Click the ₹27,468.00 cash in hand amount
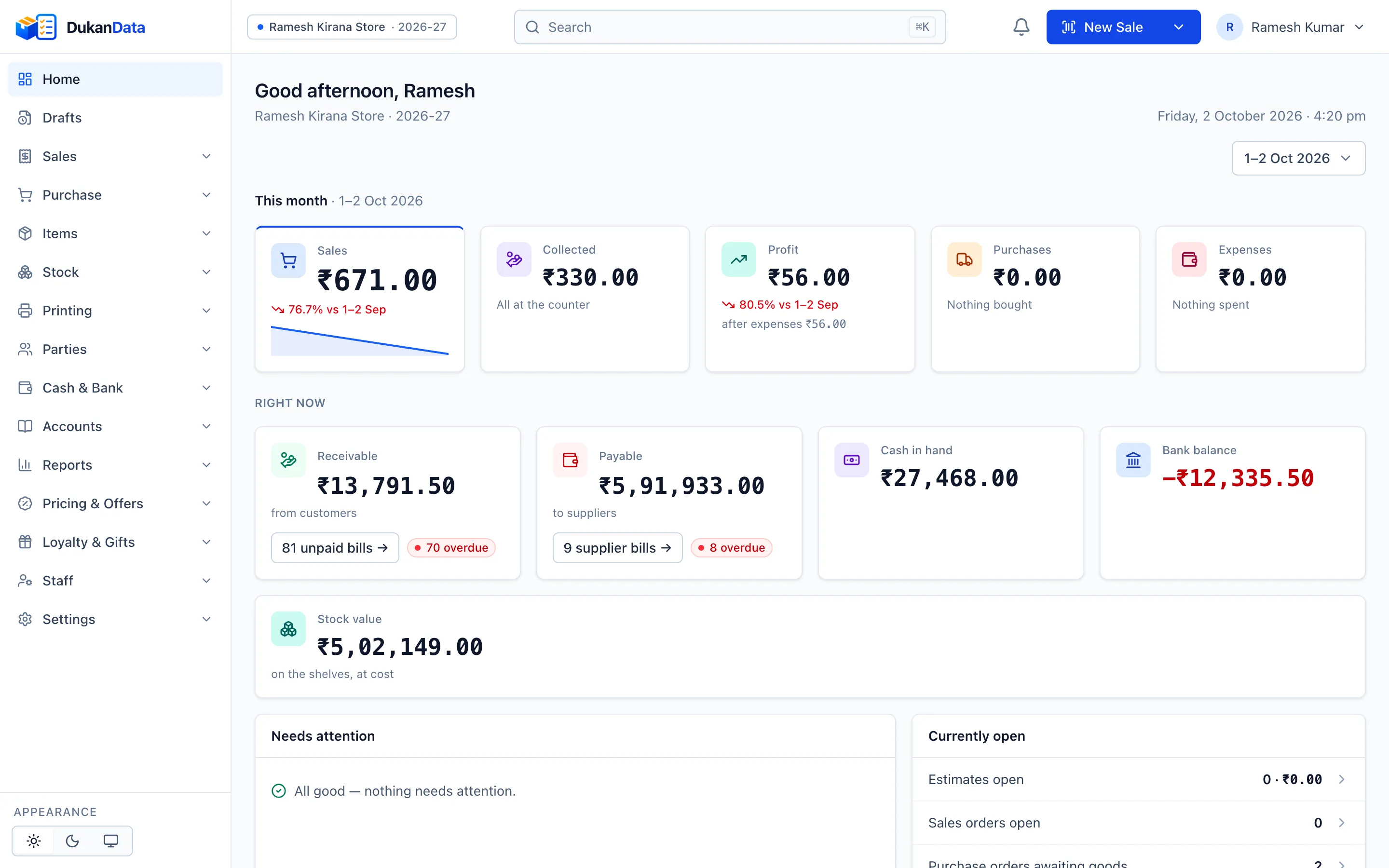 [949, 477]
